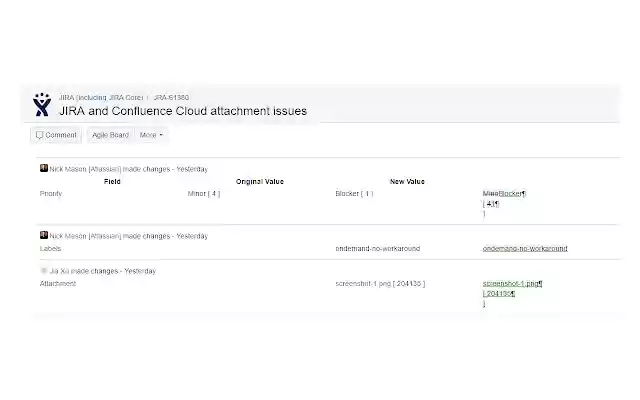Click Nick Mason's avatar in the Labels change

pyautogui.click(x=44, y=235)
